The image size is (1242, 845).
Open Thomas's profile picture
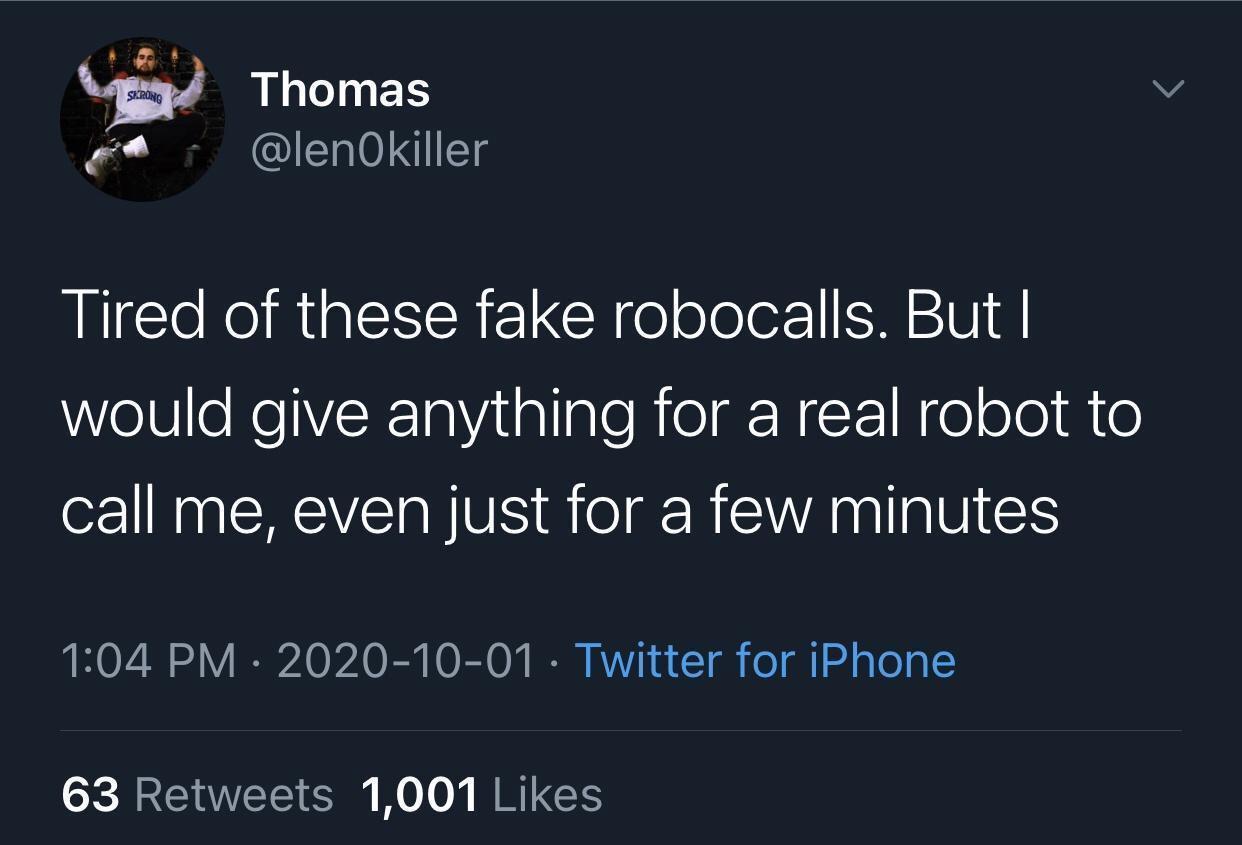141,118
